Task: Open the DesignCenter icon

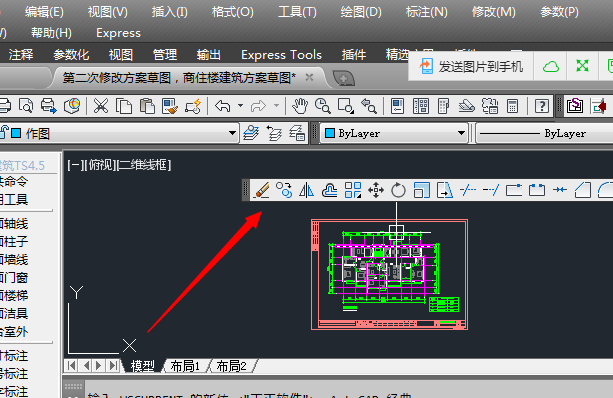Action: click(421, 106)
